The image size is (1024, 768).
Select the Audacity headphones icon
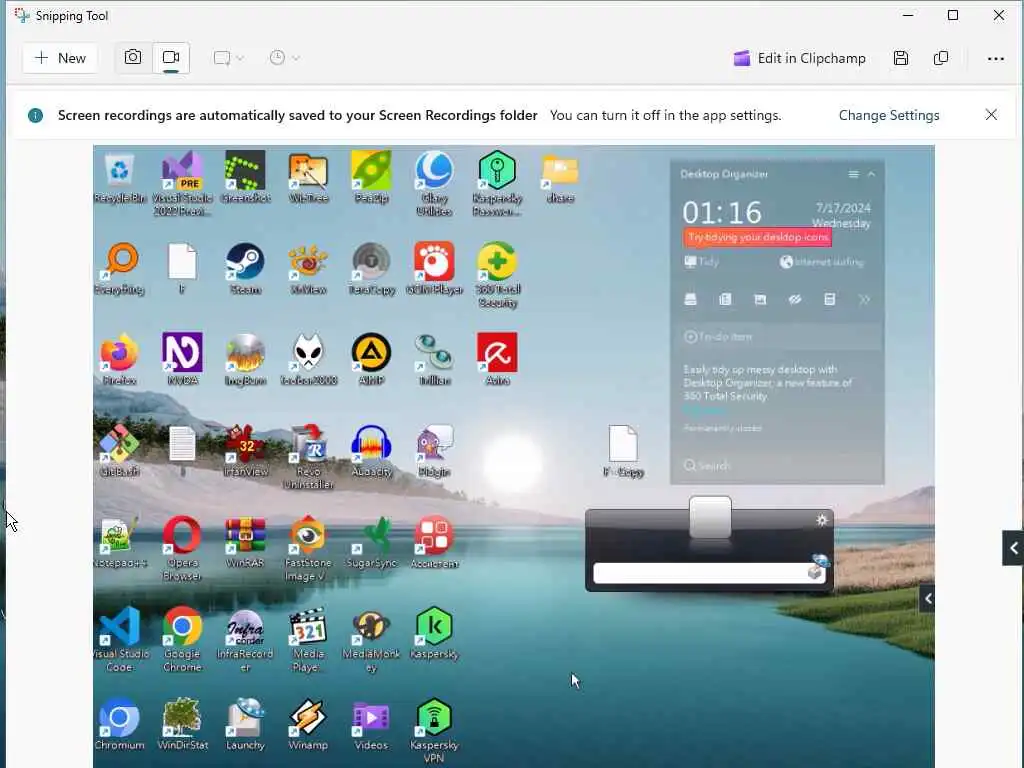tap(371, 451)
